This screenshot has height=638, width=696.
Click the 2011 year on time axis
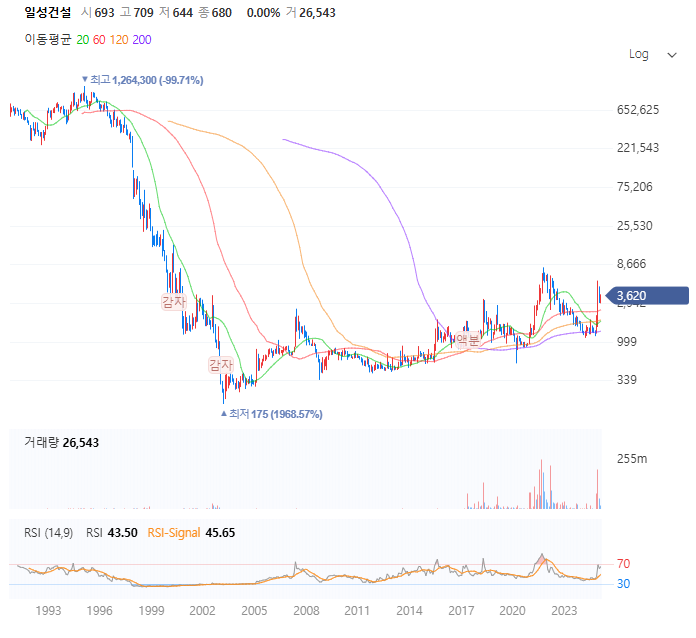coord(357,611)
